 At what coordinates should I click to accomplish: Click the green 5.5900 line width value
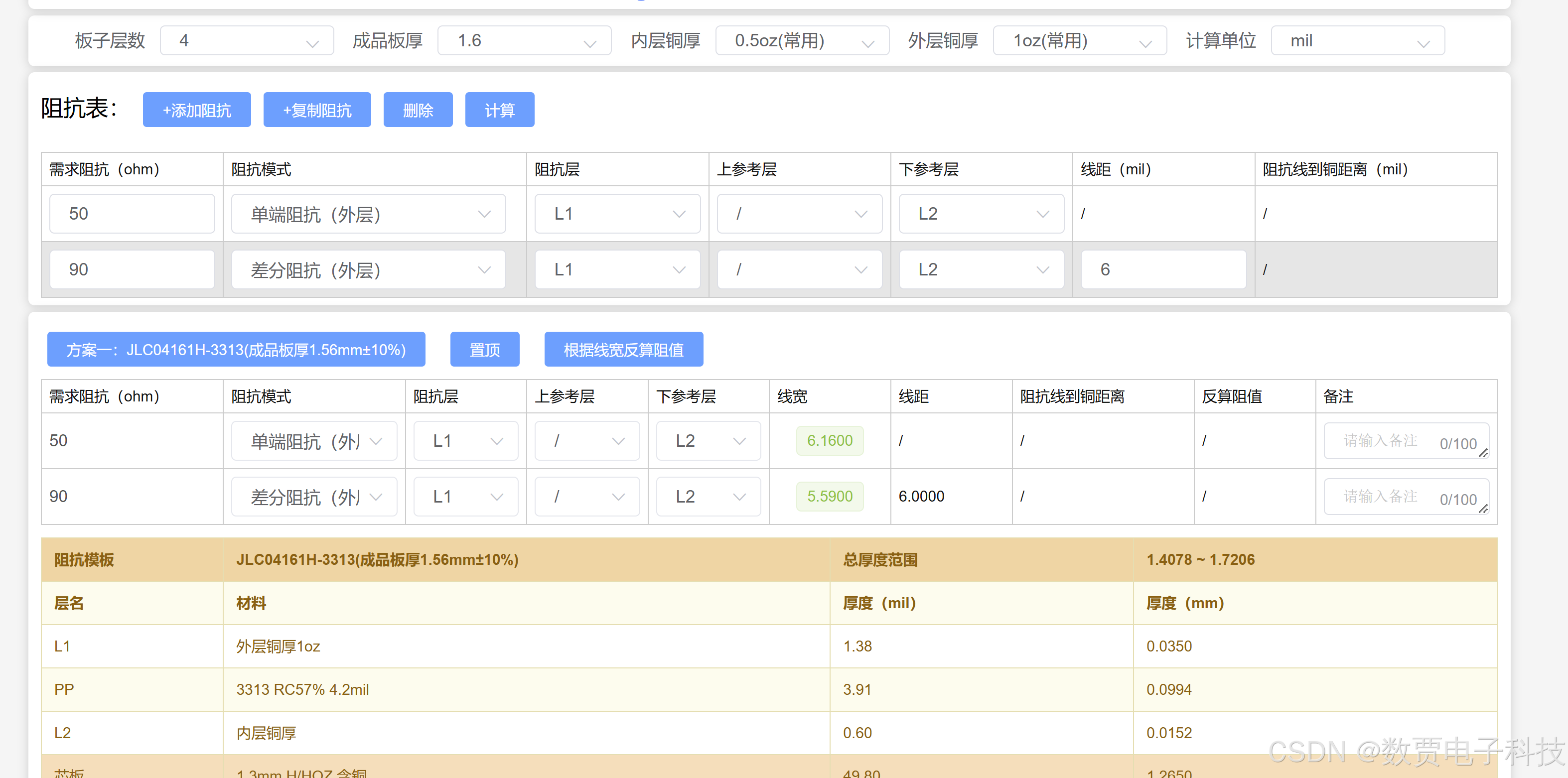(829, 497)
